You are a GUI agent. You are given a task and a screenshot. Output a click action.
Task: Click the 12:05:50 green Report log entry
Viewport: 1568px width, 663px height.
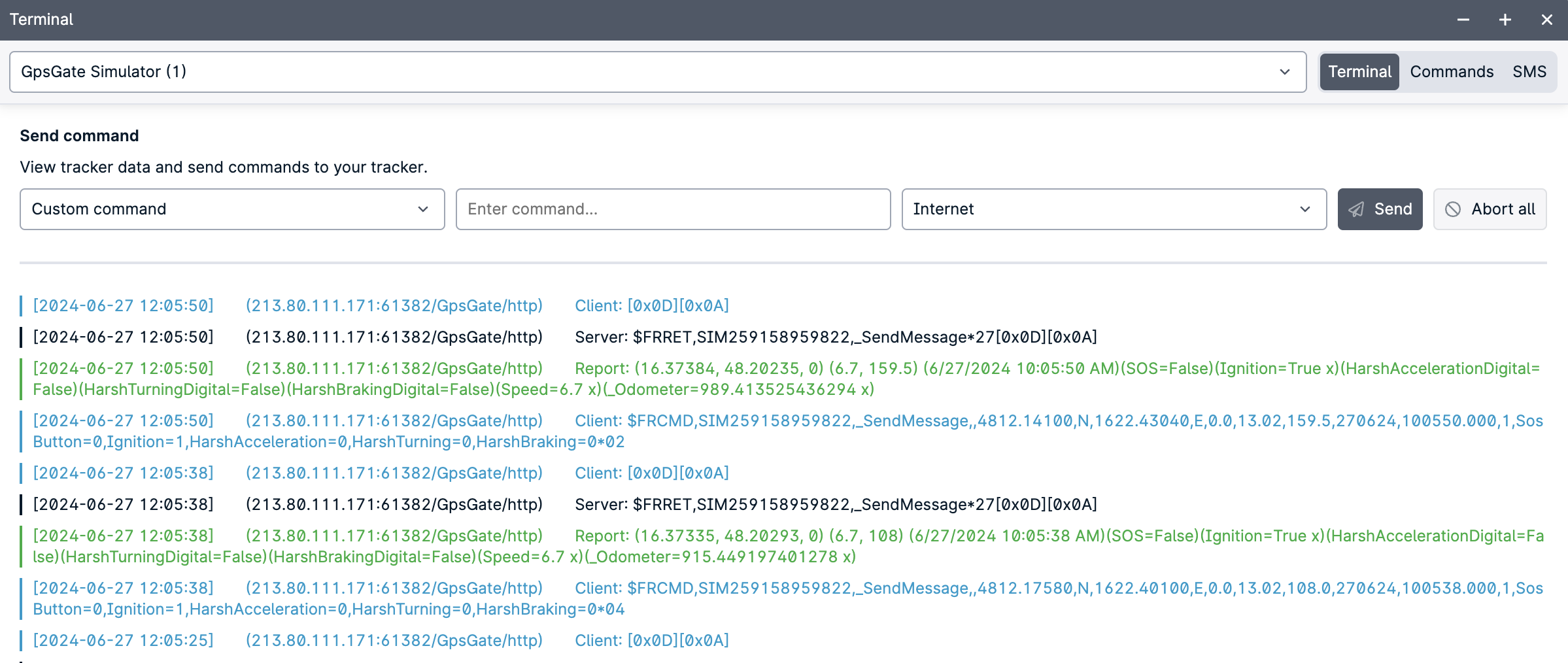pyautogui.click(x=783, y=379)
